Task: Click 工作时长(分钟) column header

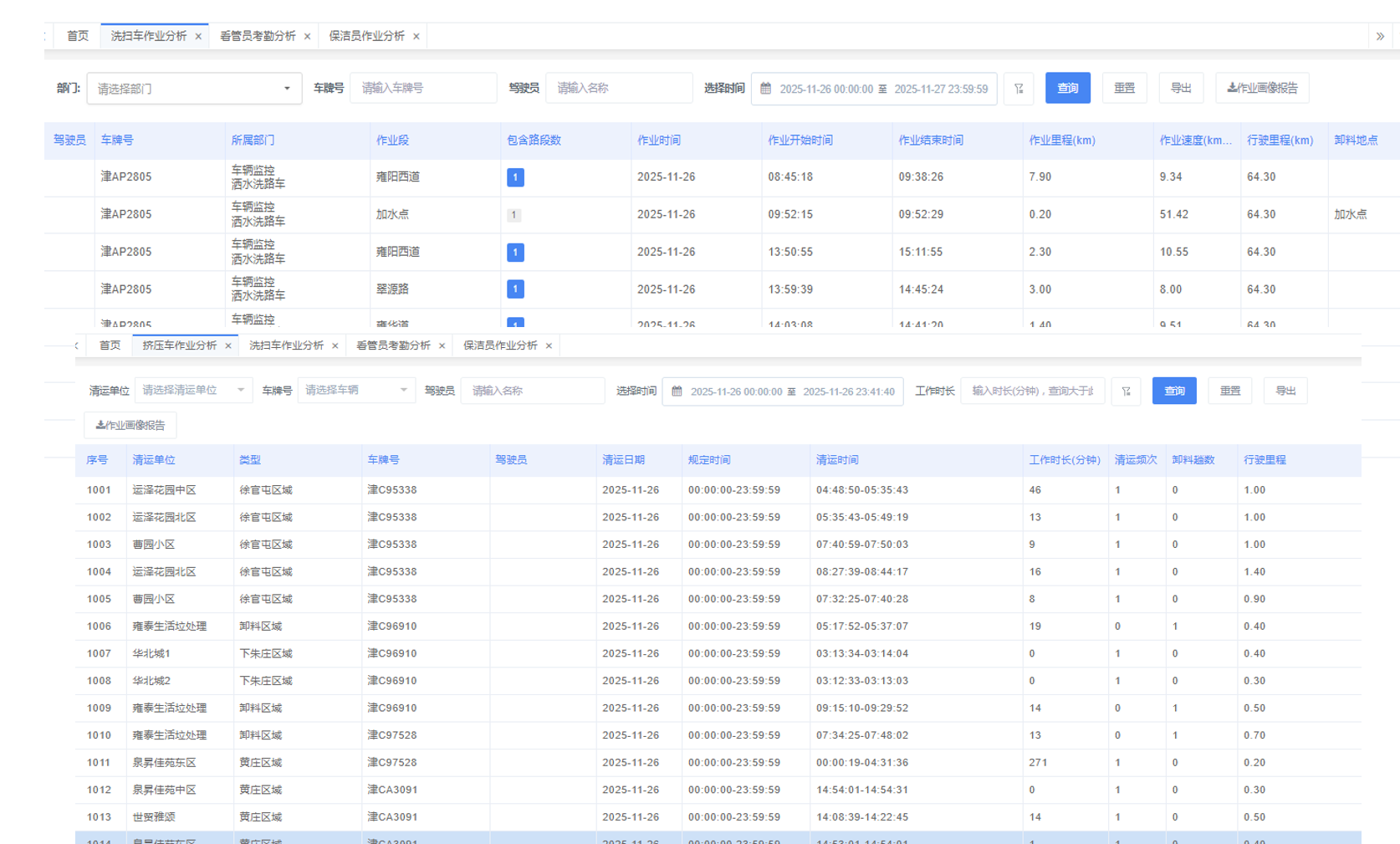Action: click(x=1064, y=460)
